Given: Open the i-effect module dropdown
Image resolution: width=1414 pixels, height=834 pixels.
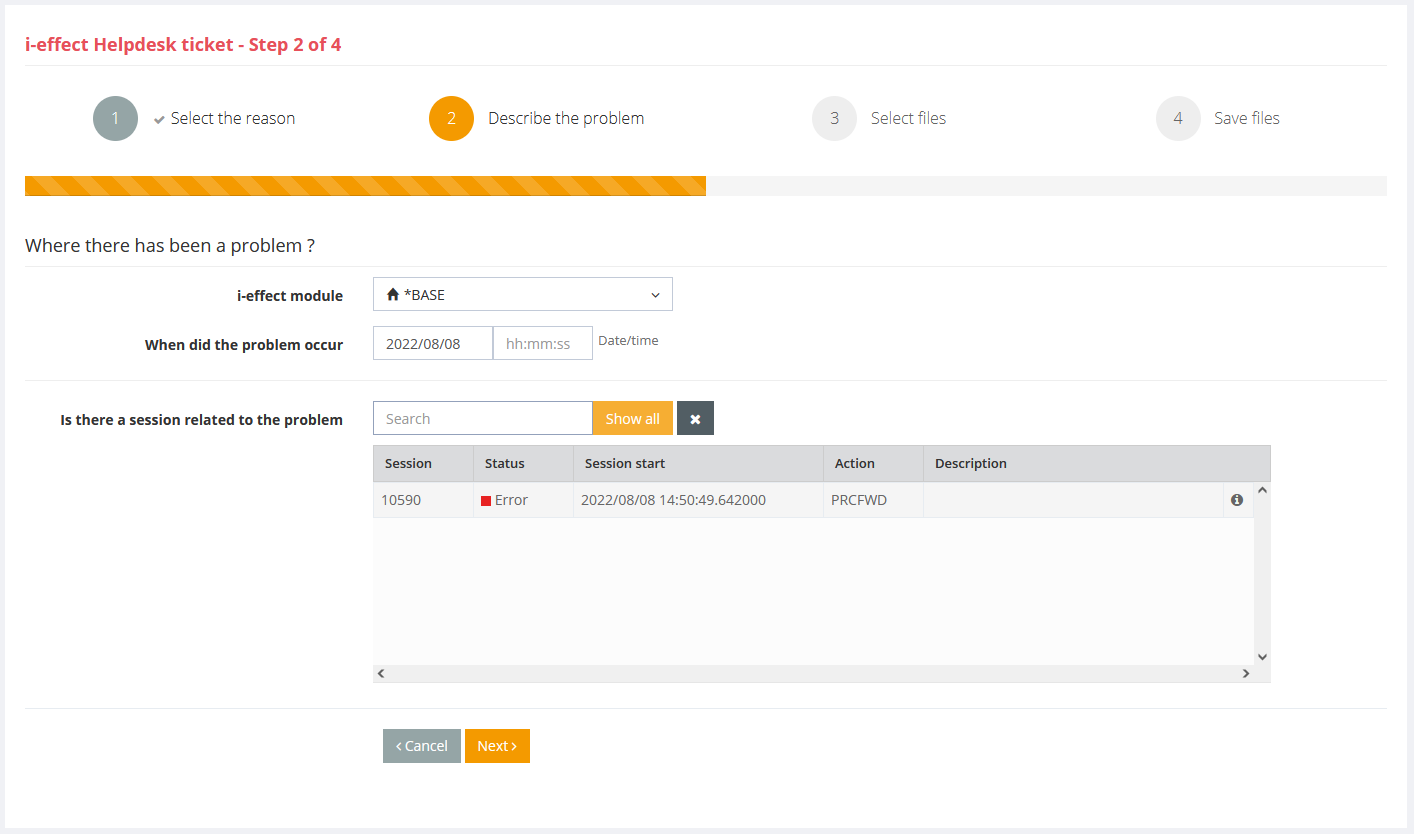Looking at the screenshot, I should [x=522, y=295].
